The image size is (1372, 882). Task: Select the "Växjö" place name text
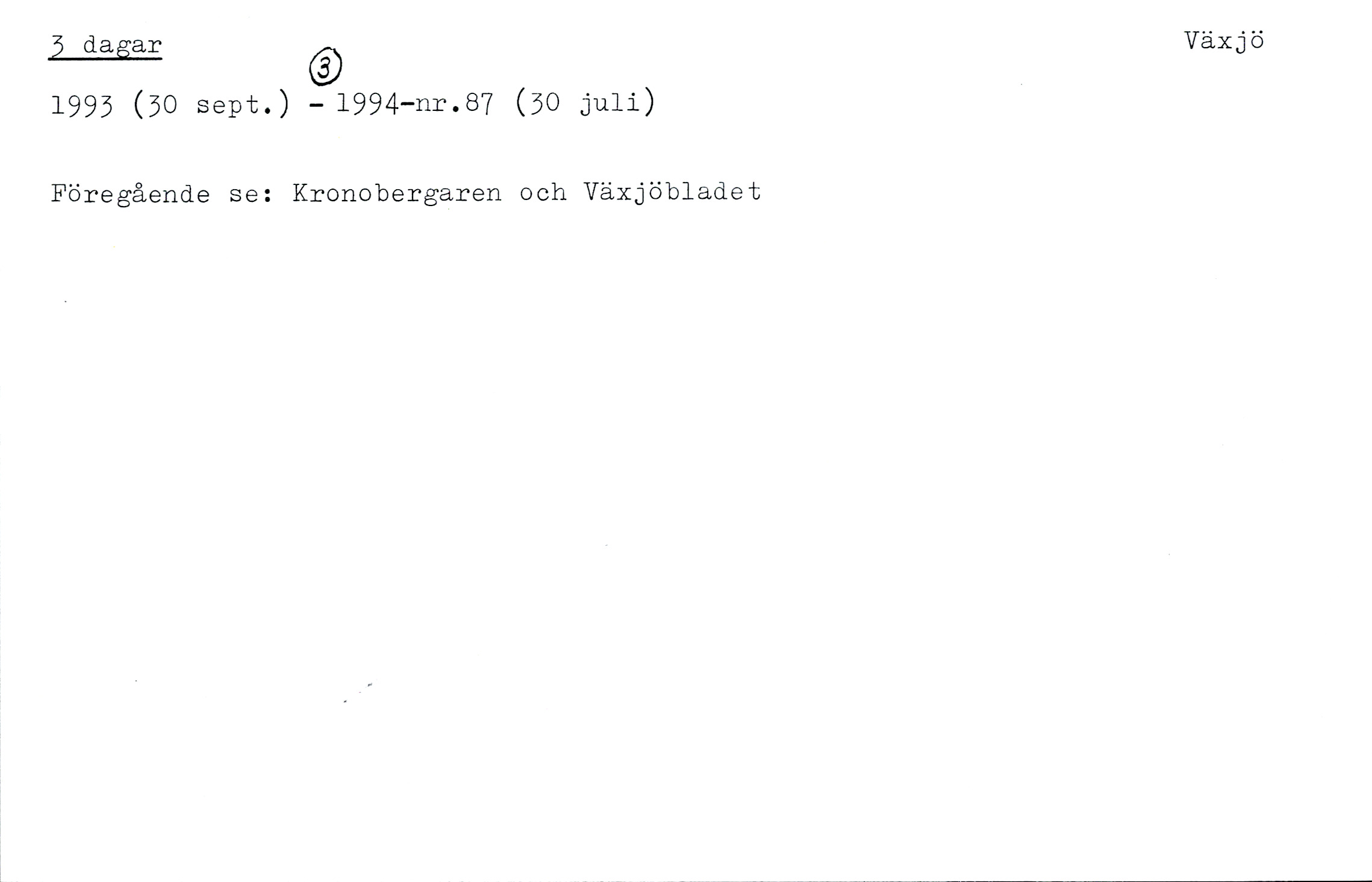pos(1224,42)
